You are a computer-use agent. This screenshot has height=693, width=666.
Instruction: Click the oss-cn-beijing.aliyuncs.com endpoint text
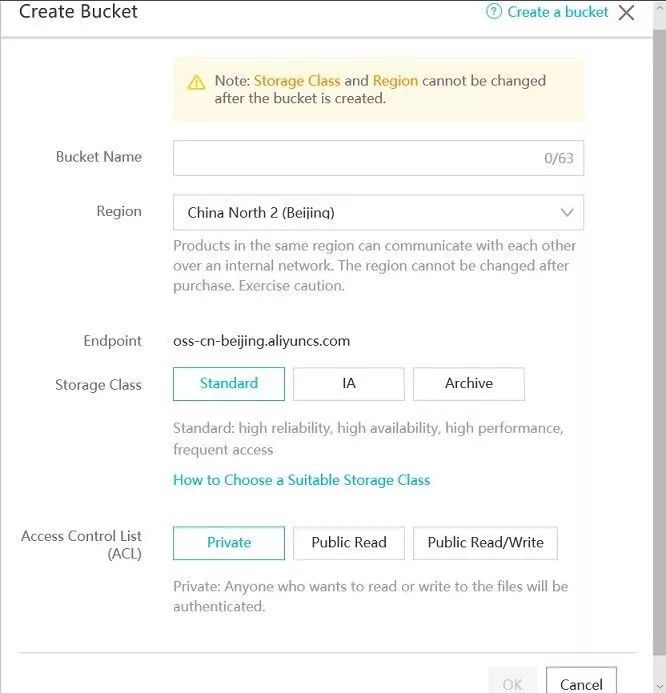pyautogui.click(x=262, y=341)
